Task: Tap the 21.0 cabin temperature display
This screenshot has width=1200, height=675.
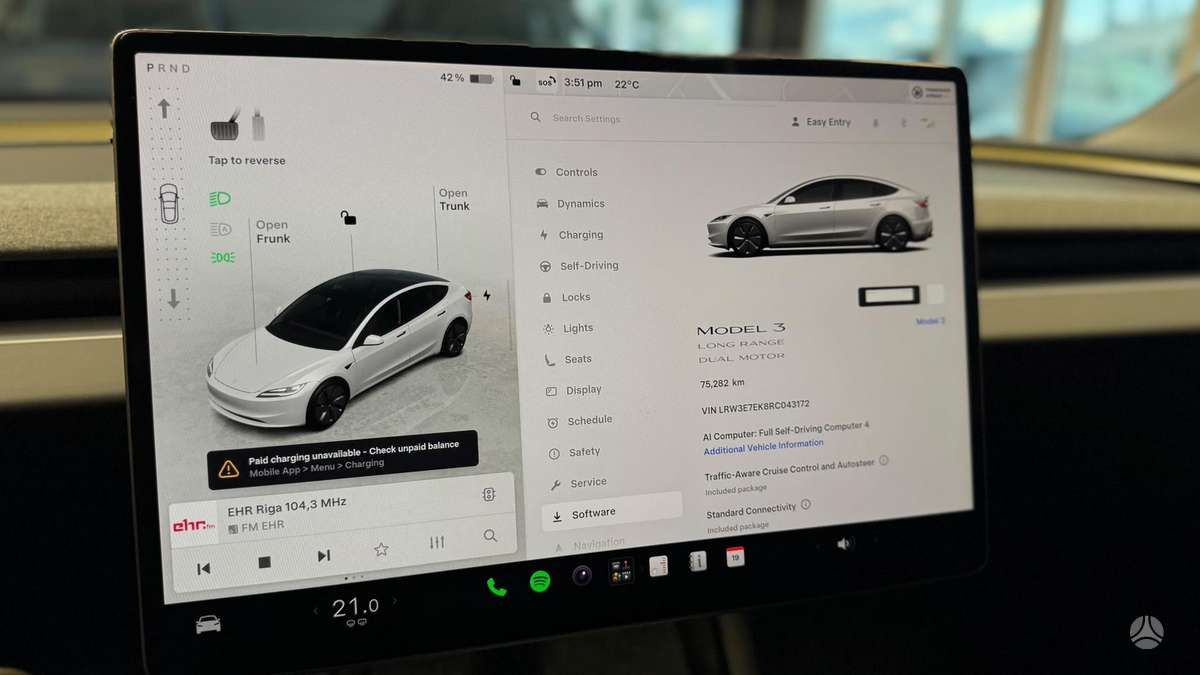Action: click(355, 606)
